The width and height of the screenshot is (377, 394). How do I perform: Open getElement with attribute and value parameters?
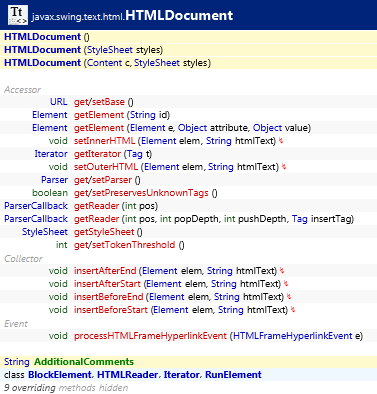(192, 128)
